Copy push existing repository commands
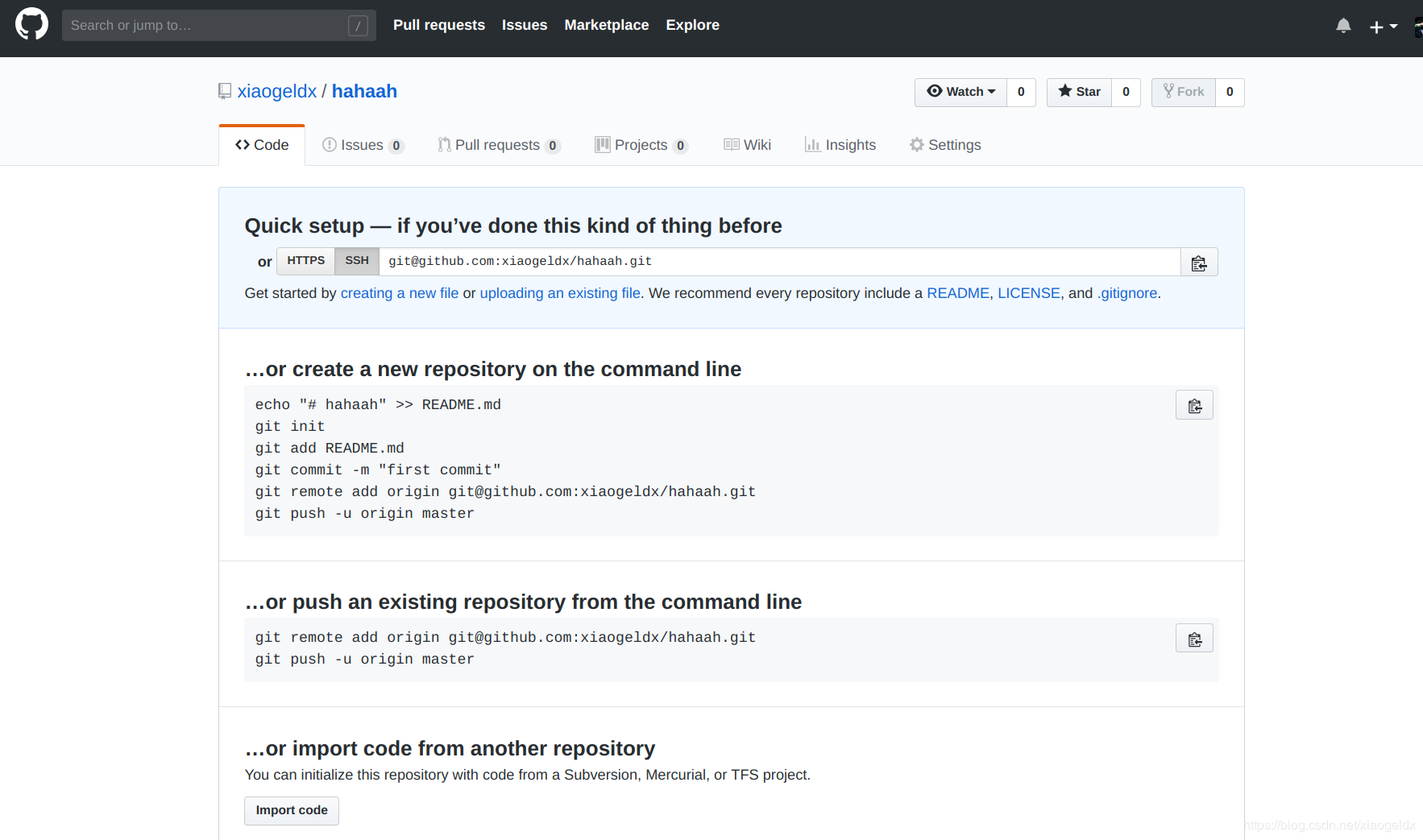 [x=1194, y=639]
